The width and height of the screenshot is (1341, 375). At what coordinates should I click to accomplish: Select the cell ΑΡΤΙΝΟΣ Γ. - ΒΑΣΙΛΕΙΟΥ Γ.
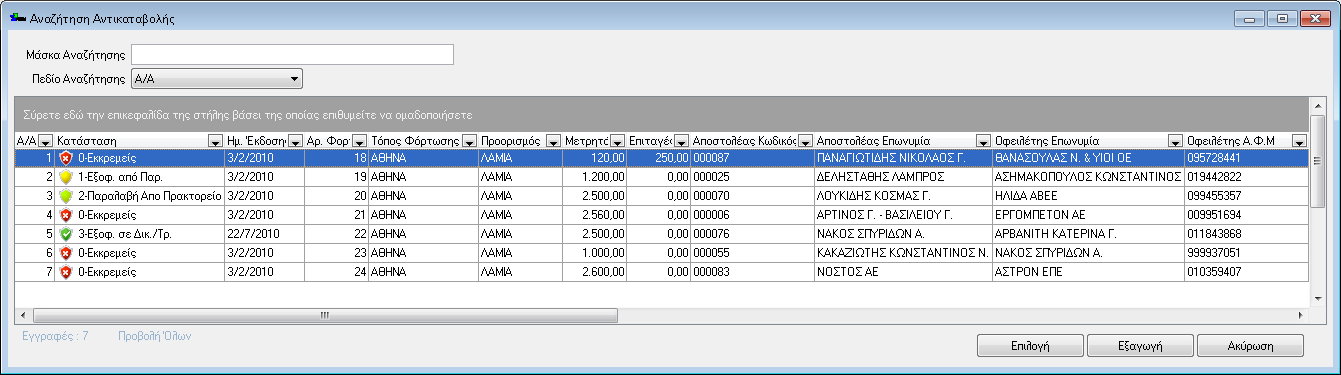903,215
